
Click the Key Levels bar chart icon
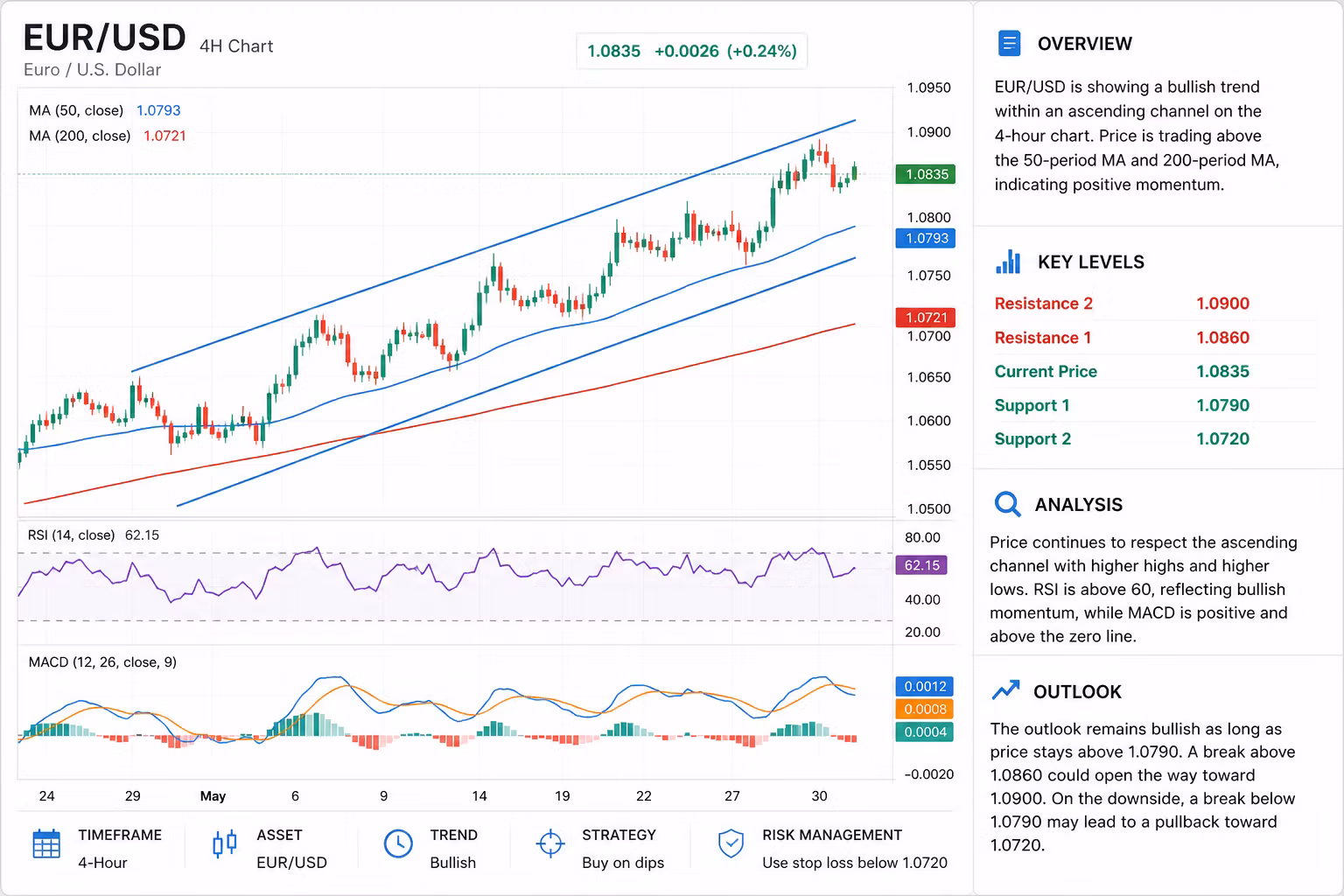[1008, 262]
